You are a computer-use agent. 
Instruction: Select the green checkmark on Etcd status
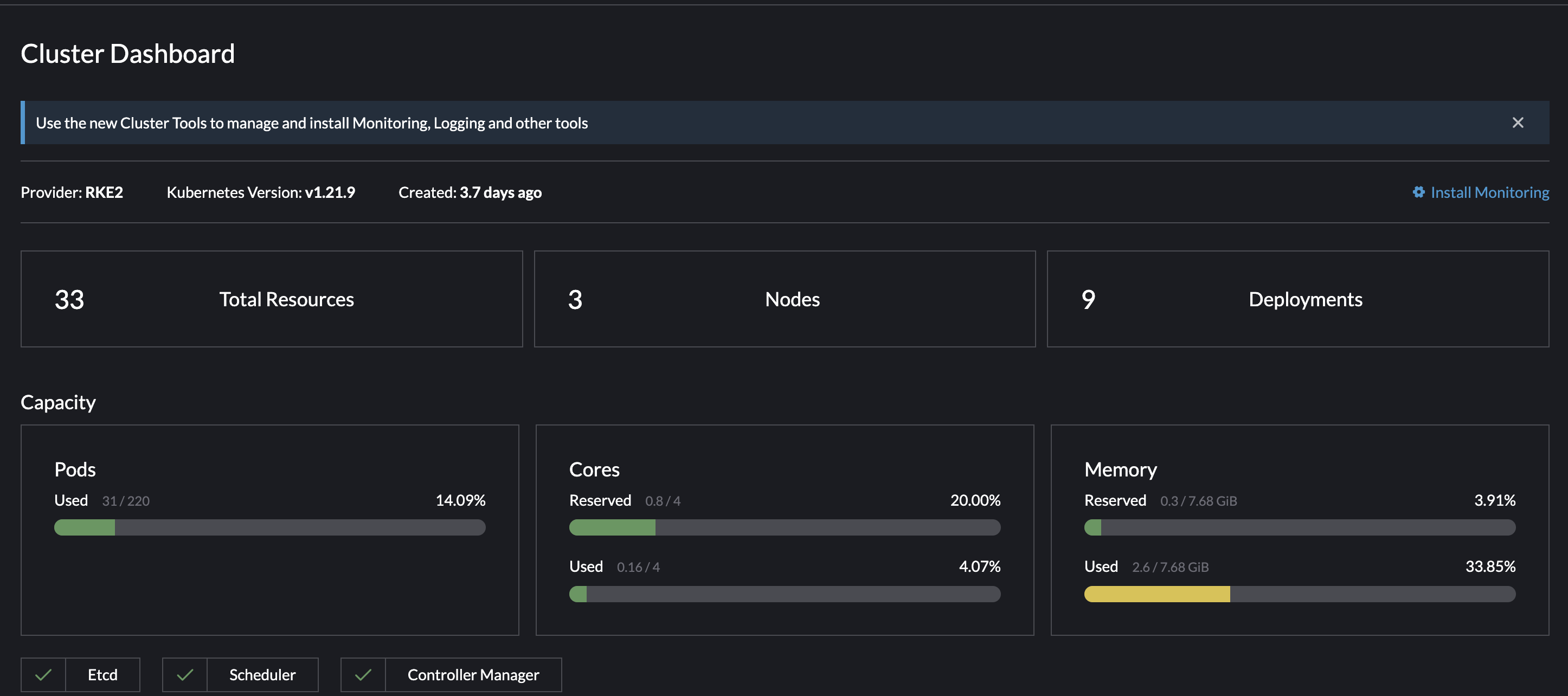43,674
